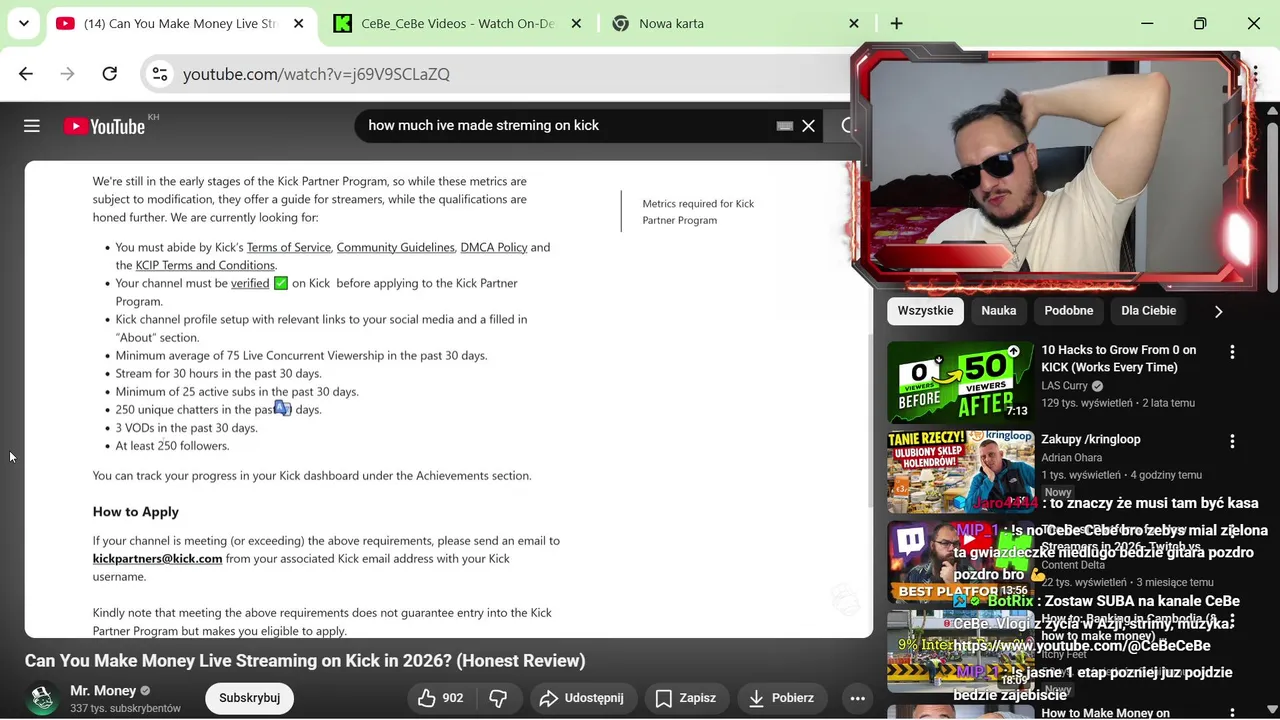
Task: Play the 10 Hacks to Grow thumbnail
Action: coord(961,382)
